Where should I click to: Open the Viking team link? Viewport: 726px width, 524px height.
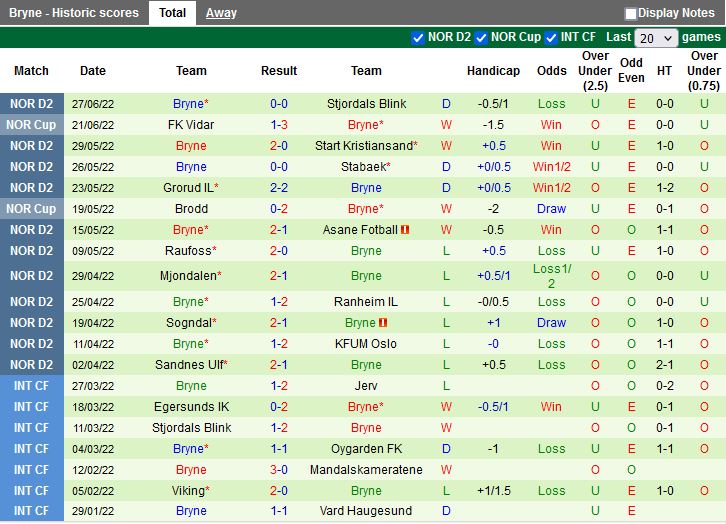pos(190,491)
